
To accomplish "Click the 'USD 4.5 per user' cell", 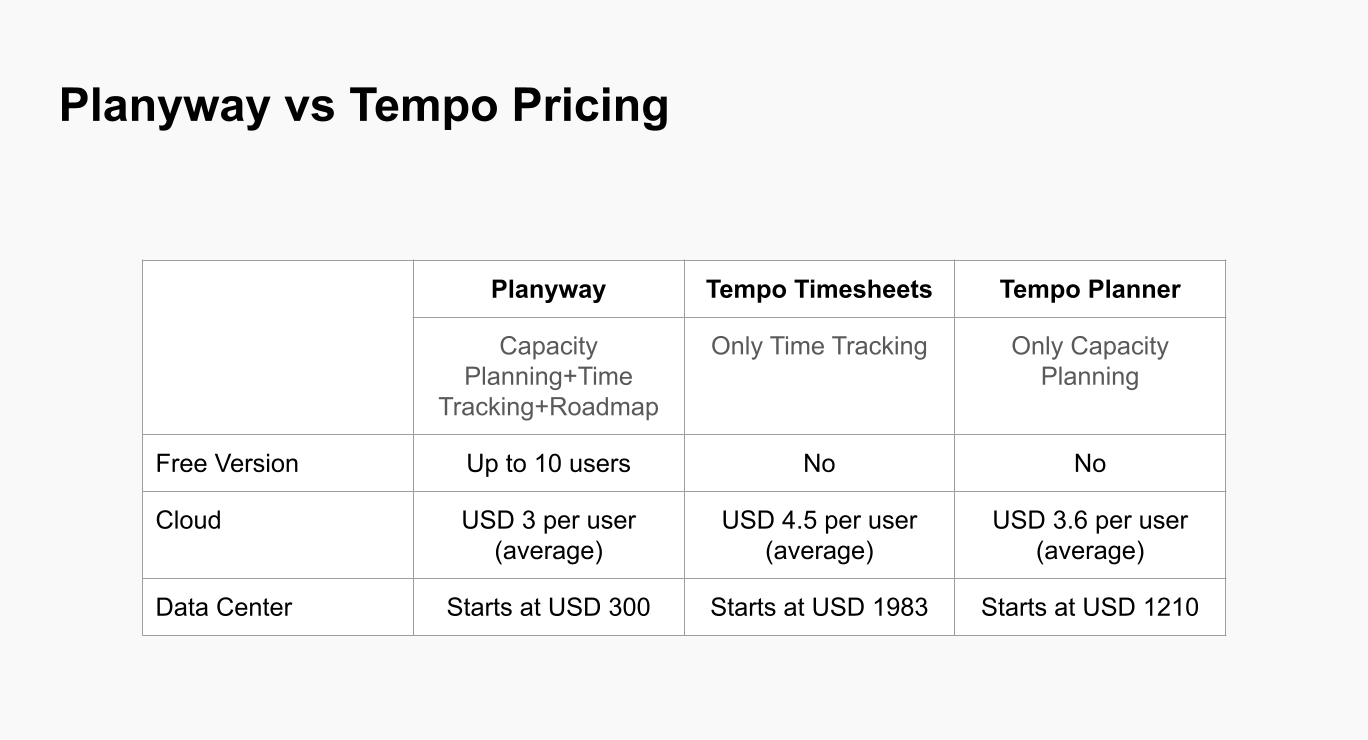I will click(818, 535).
